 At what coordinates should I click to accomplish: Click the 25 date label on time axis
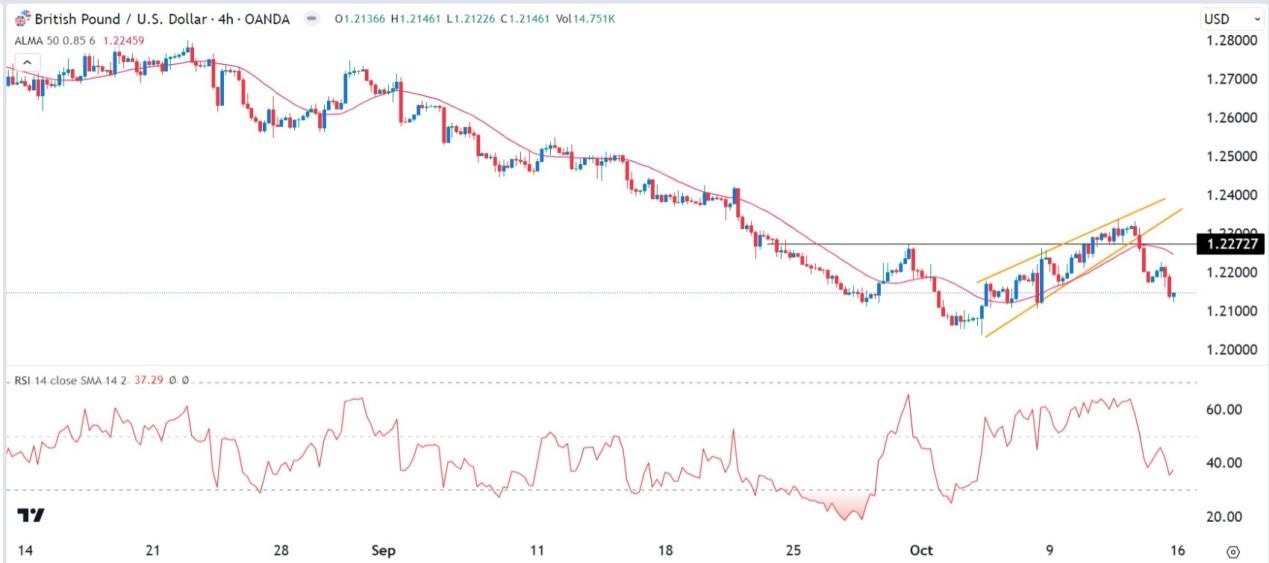pos(795,551)
